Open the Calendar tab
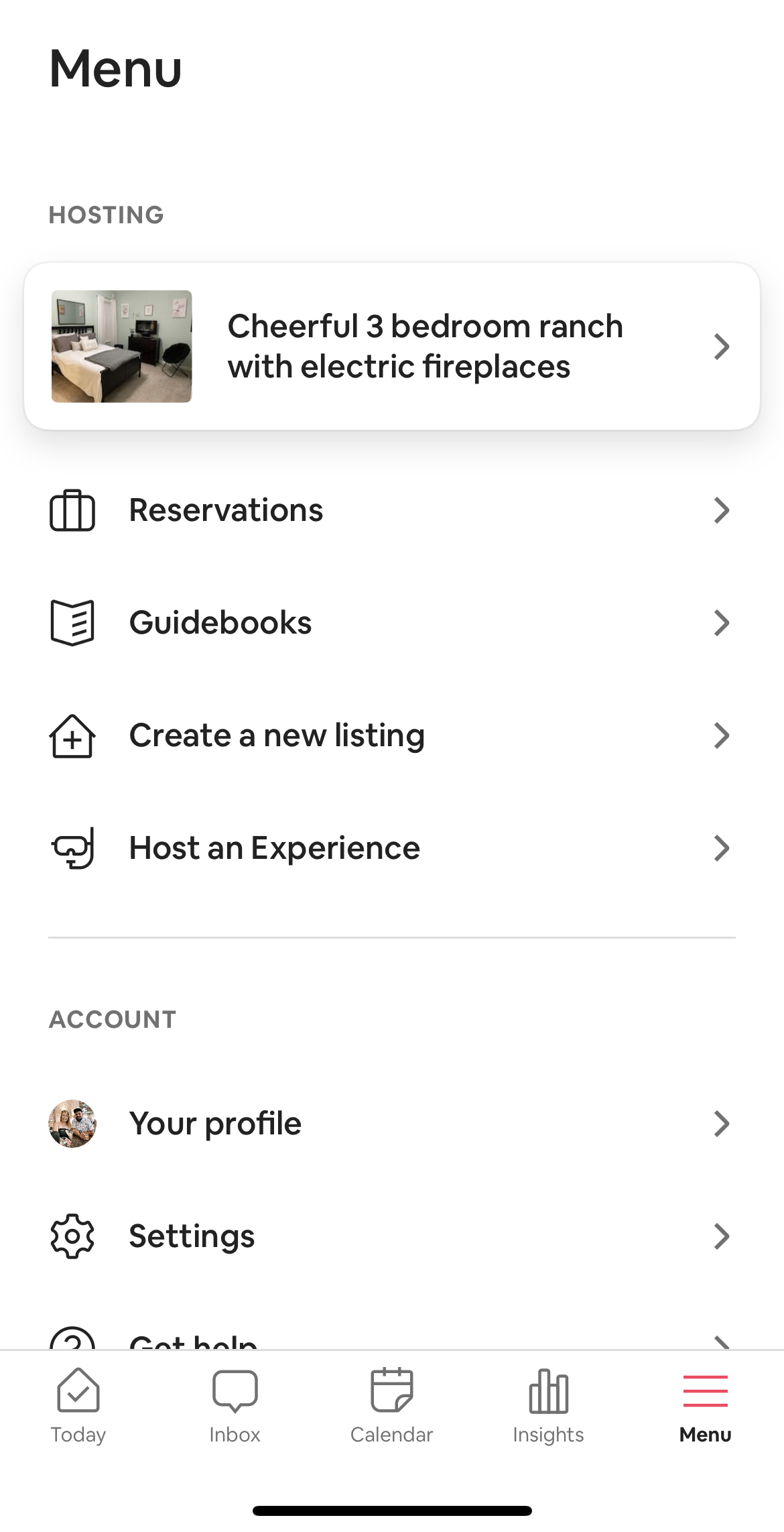 coord(392,1406)
